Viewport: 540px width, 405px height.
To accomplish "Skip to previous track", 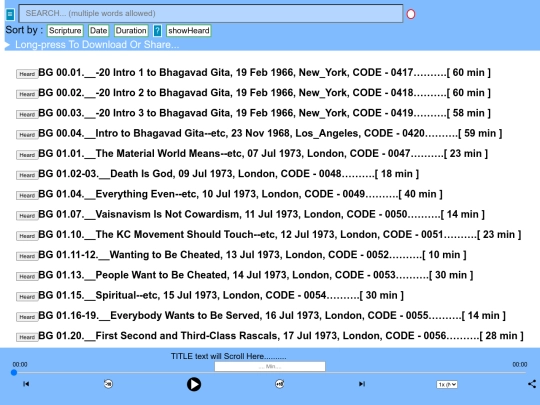I will coord(26,384).
